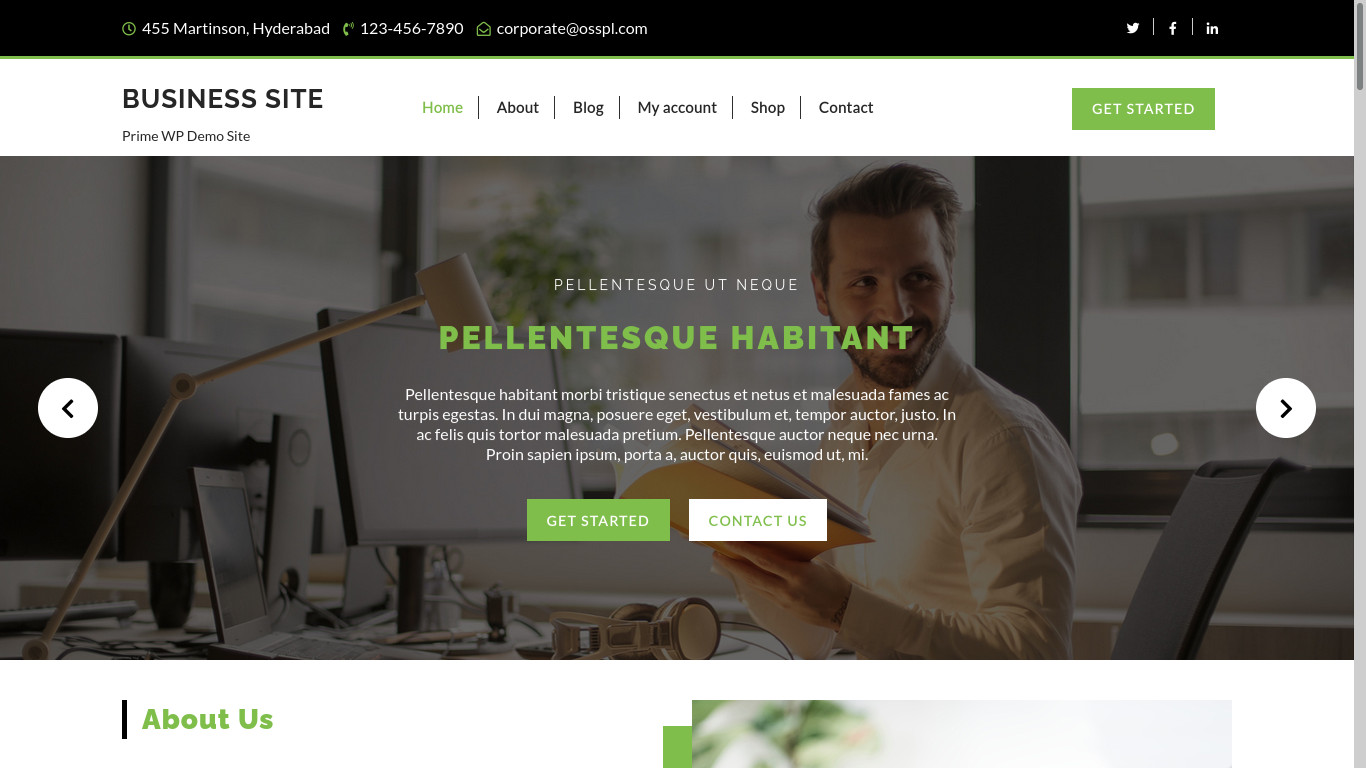This screenshot has width=1366, height=768.
Task: Go to previous slide with left arrow
Action: pyautogui.click(x=68, y=408)
